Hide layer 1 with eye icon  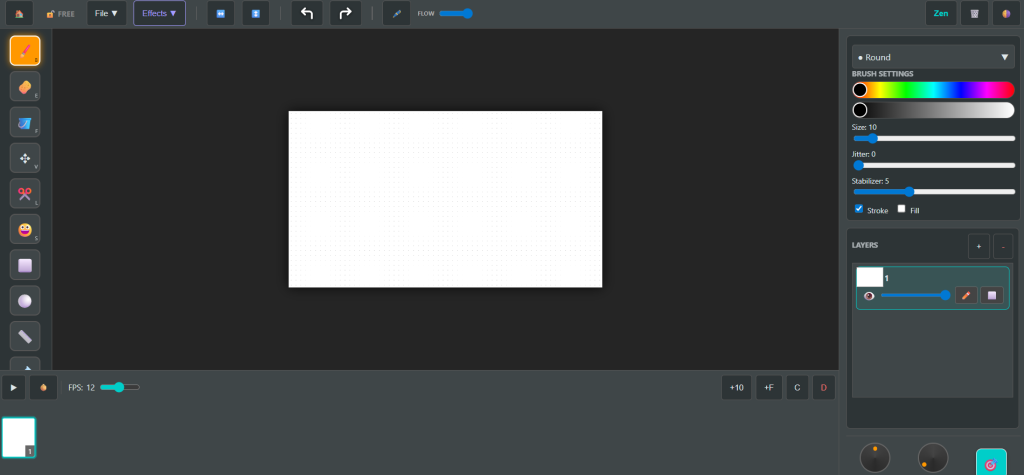point(869,296)
